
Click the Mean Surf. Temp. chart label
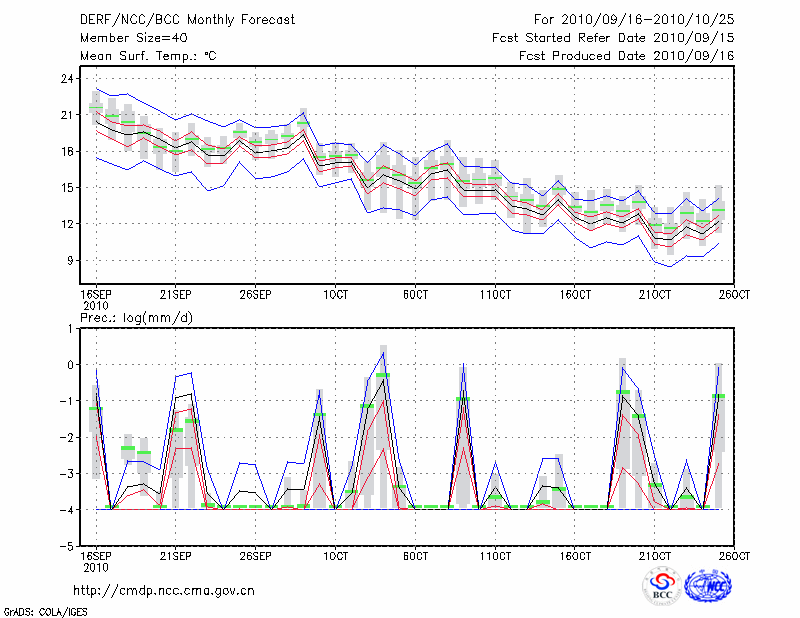click(148, 56)
